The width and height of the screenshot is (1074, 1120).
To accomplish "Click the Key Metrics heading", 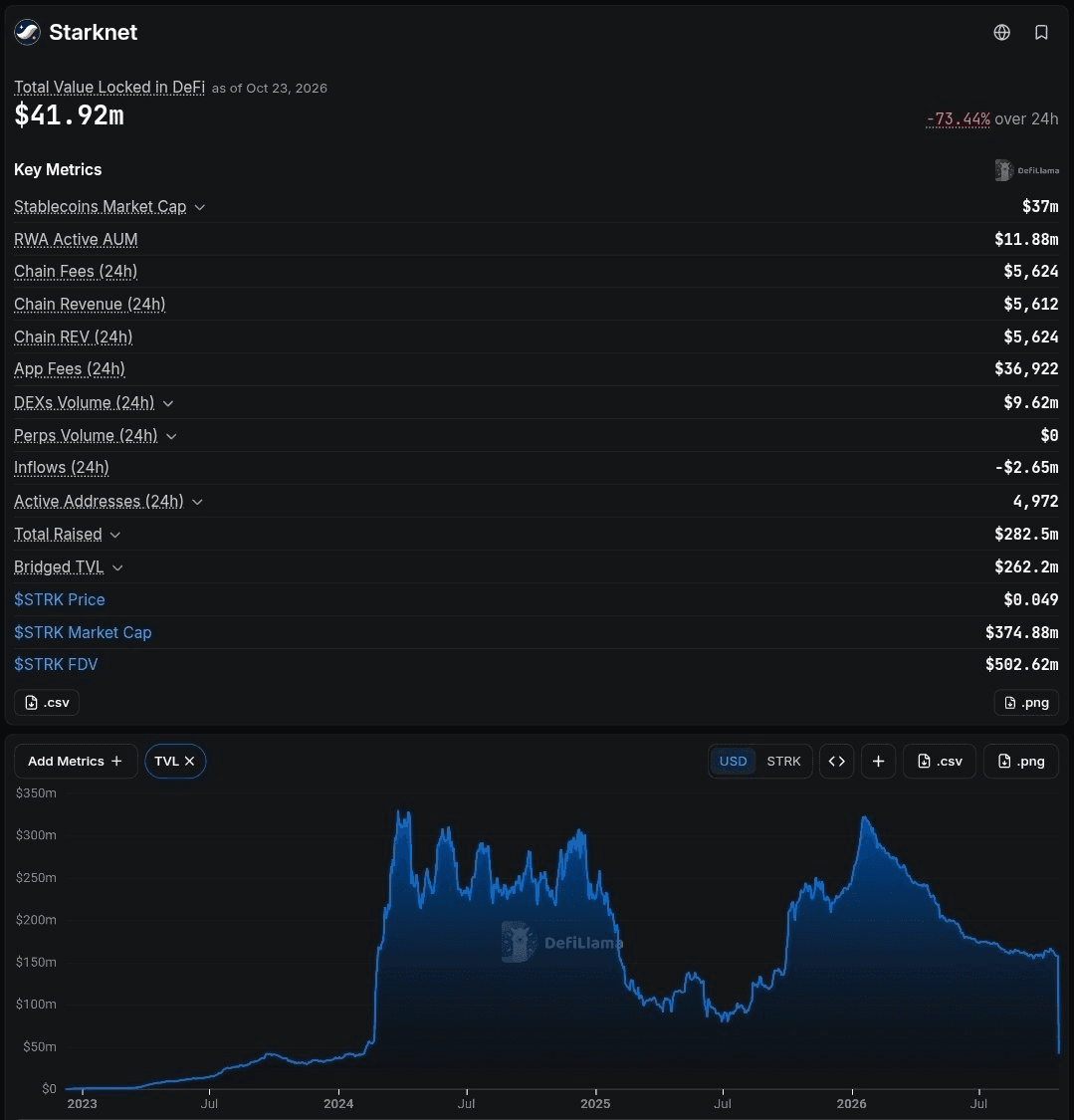I will click(58, 170).
